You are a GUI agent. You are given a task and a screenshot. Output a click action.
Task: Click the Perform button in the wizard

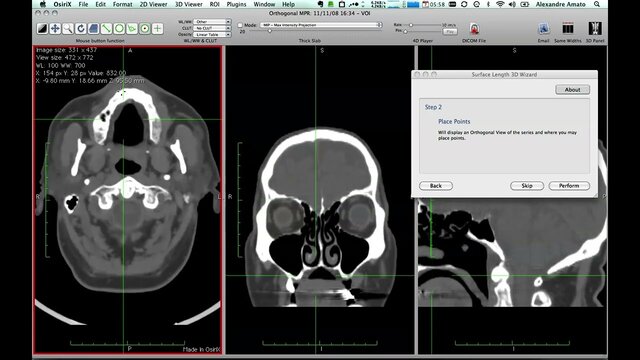(x=569, y=186)
